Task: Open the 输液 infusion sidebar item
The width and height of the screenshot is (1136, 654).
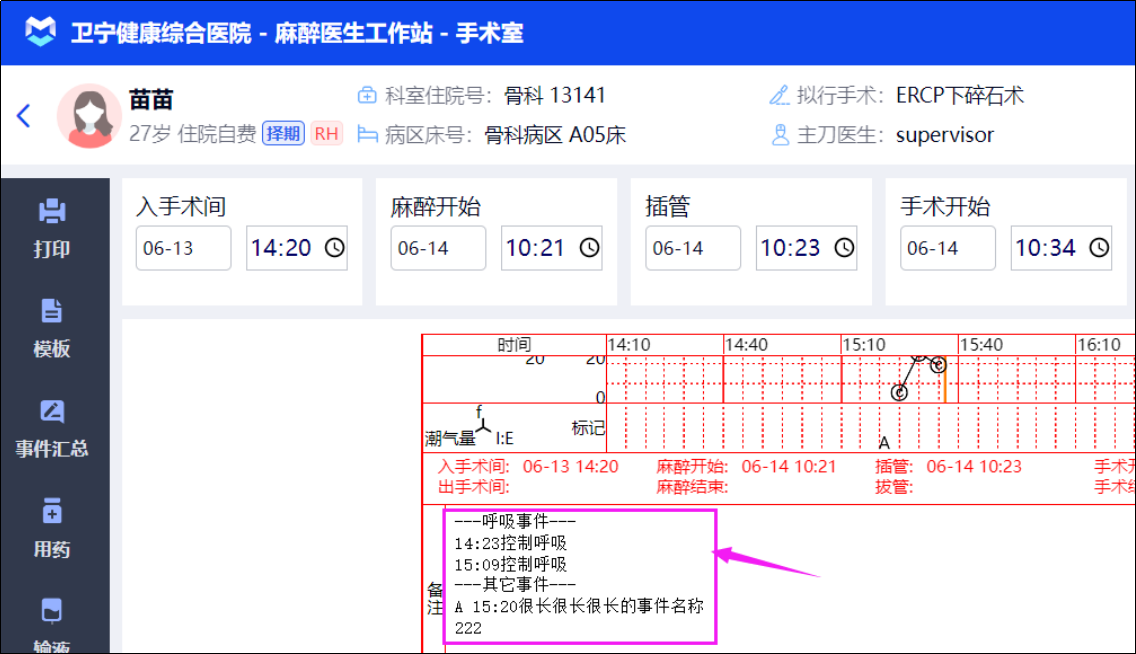Action: point(51,626)
